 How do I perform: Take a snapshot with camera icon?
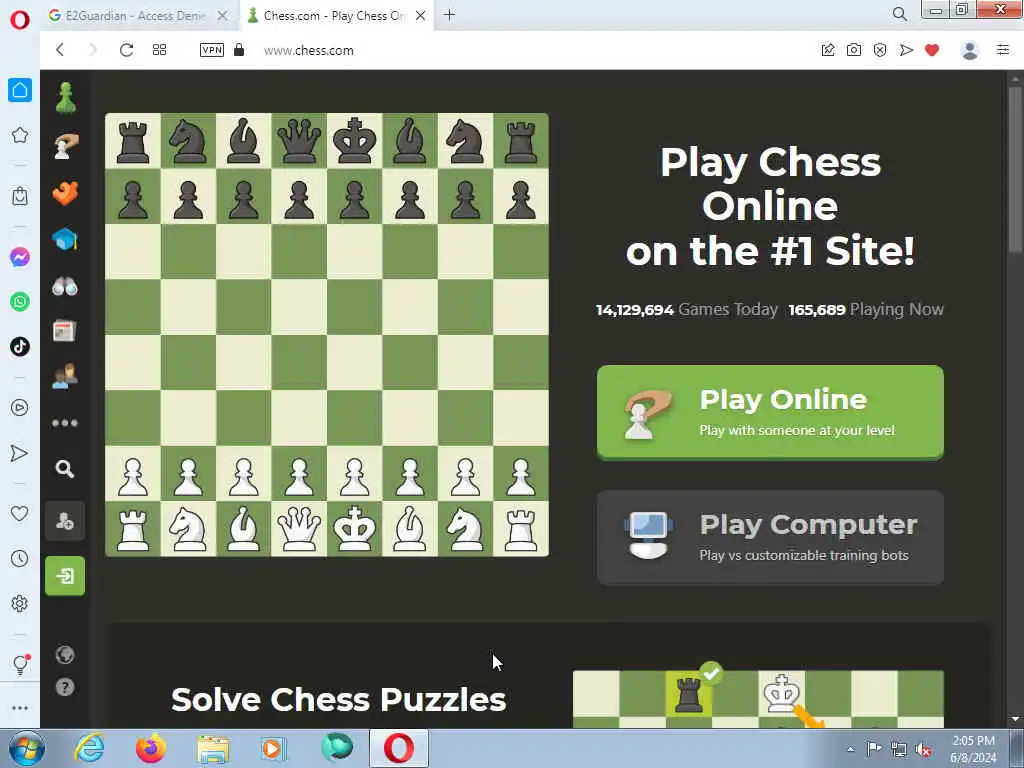coord(854,50)
